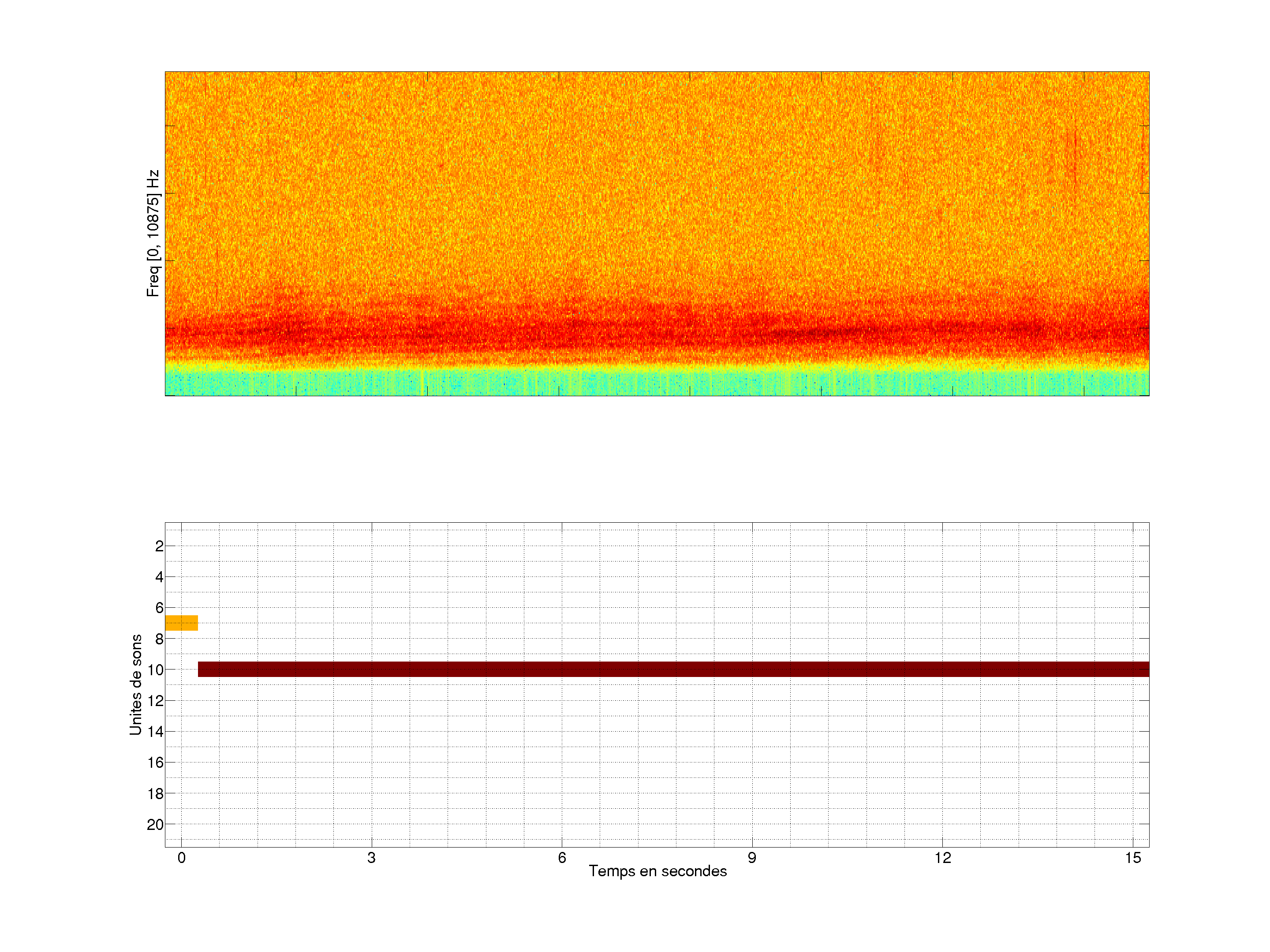Click the orange bar at sound unit 7

coord(181,623)
